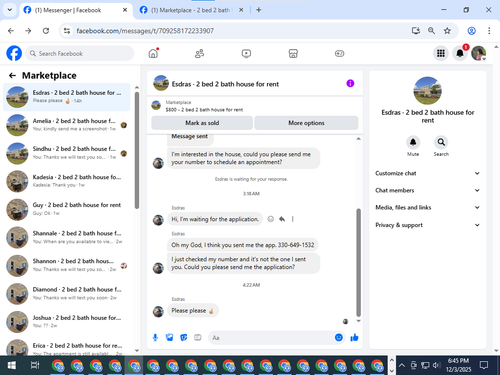Open browser zoom magnifier icon

431,31
